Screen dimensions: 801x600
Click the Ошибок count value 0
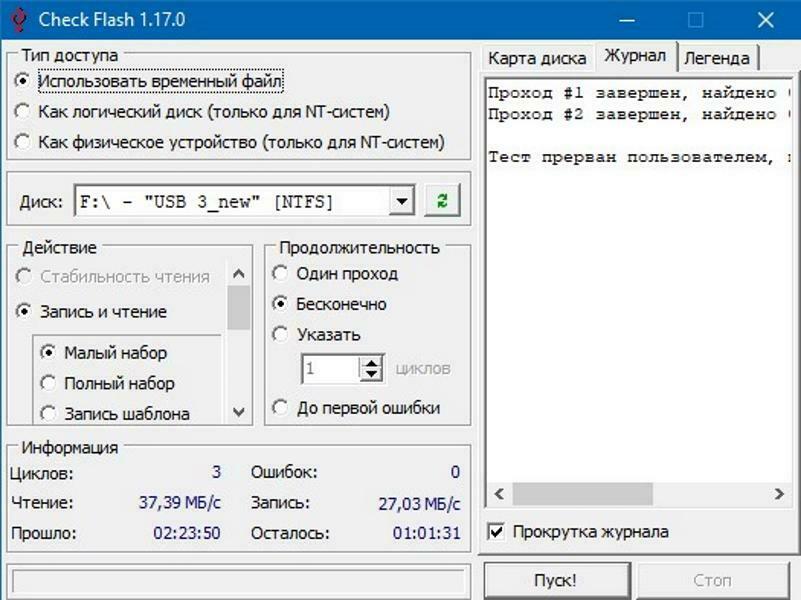[455, 472]
